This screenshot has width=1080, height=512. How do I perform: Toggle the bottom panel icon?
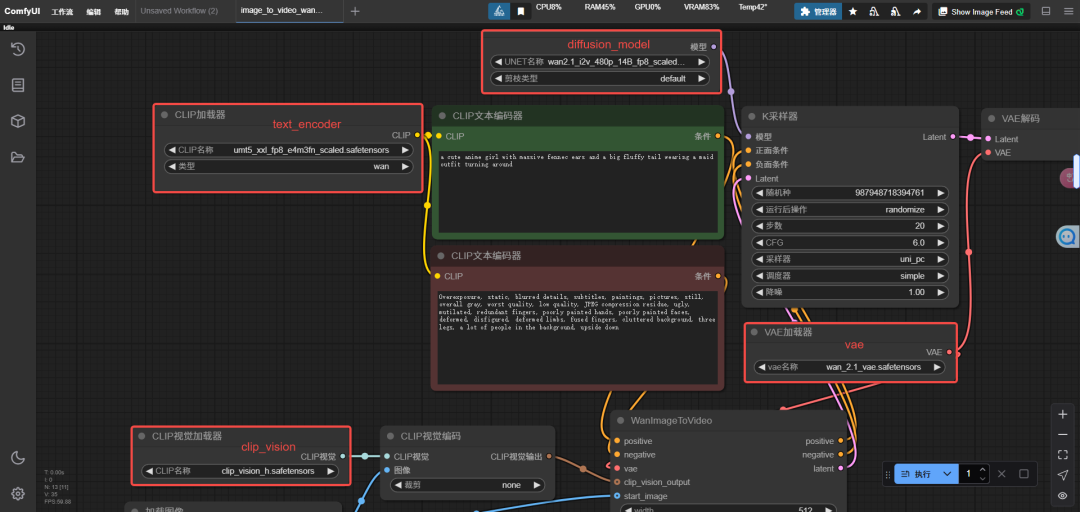[x=1046, y=11]
